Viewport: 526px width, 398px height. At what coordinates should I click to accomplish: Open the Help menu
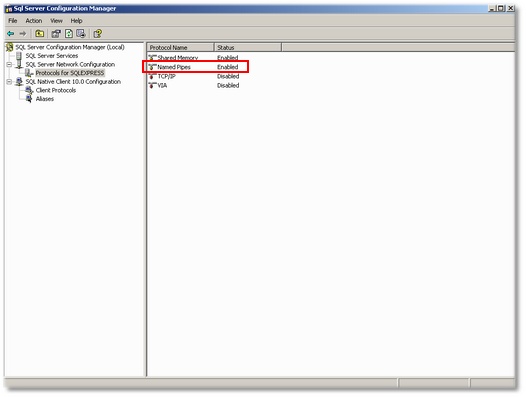point(76,21)
